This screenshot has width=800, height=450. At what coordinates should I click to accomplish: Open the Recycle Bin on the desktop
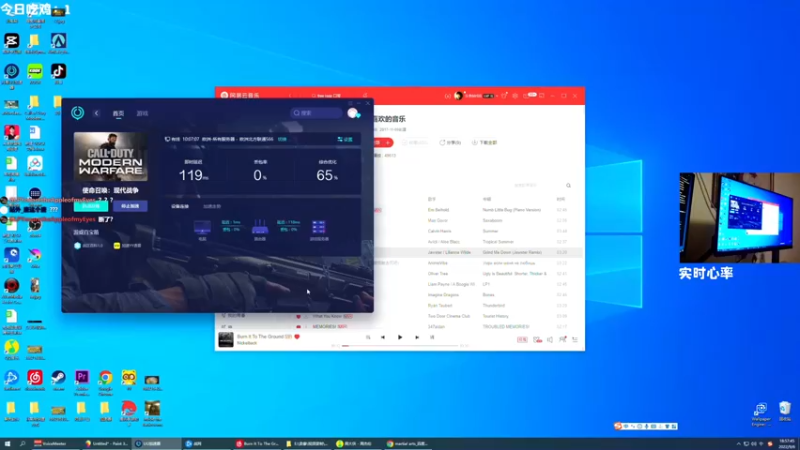[x=785, y=412]
